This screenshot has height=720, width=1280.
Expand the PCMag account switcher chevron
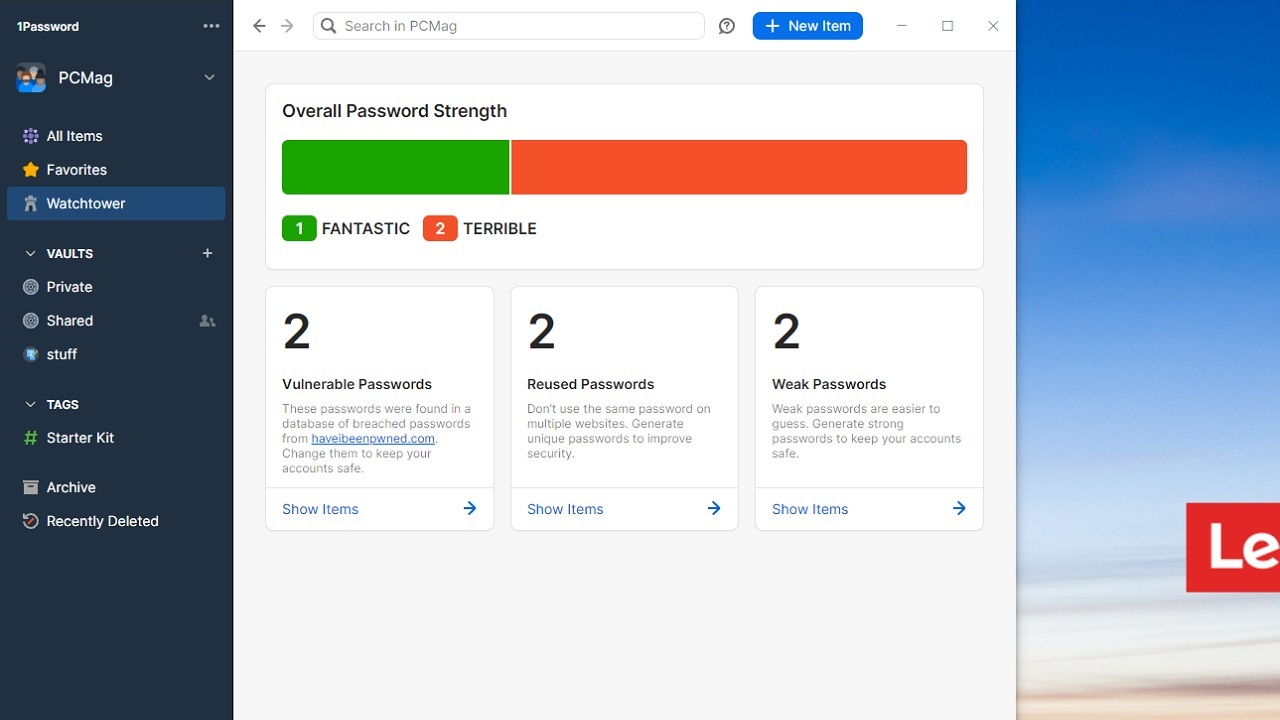209,78
